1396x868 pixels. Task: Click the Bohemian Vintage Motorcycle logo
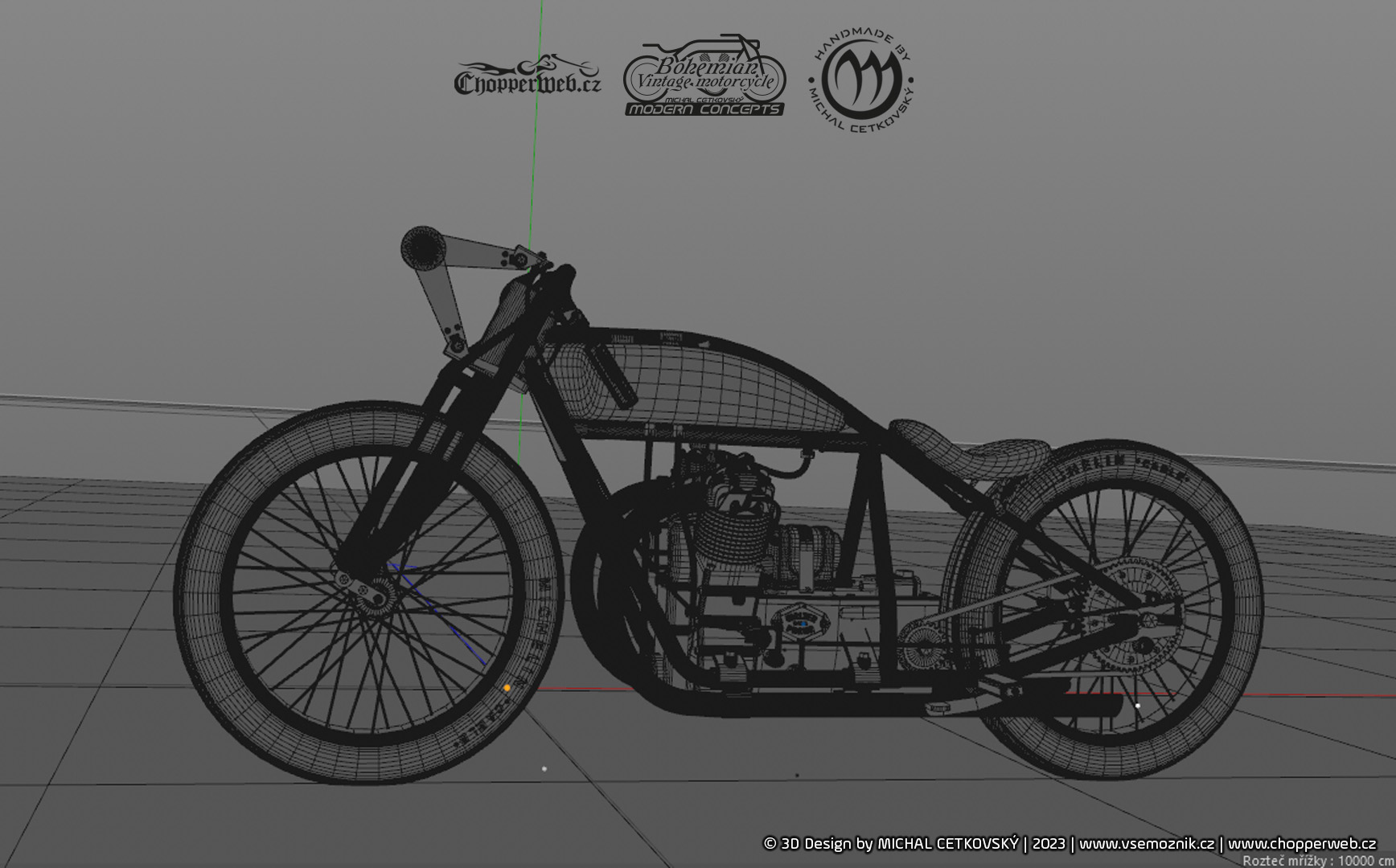click(x=704, y=72)
